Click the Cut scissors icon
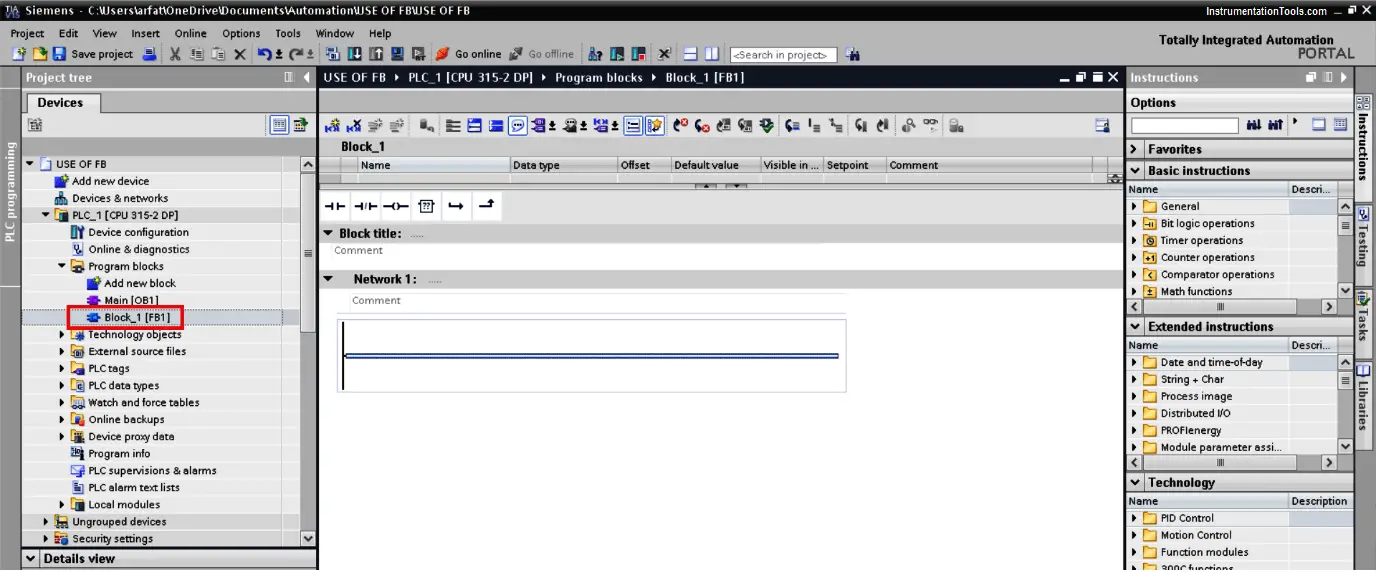Viewport: 1376px width, 572px height. (175, 54)
